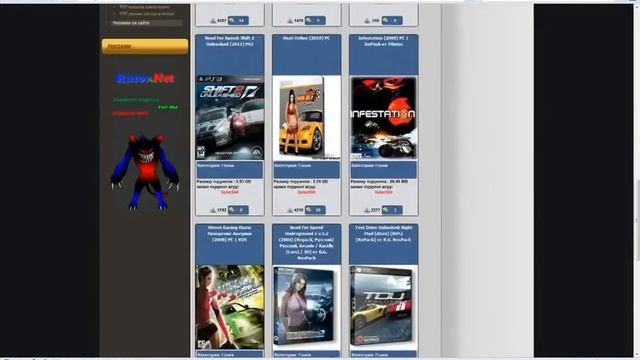Open the Heat Online (2010) PC title link

tap(306, 38)
